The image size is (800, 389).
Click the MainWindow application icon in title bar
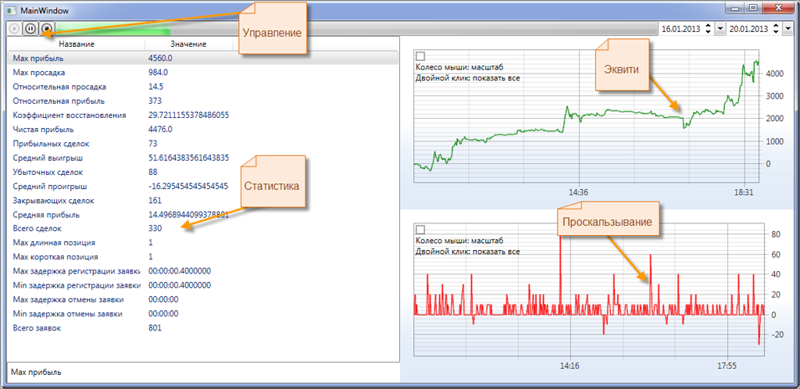pos(12,11)
